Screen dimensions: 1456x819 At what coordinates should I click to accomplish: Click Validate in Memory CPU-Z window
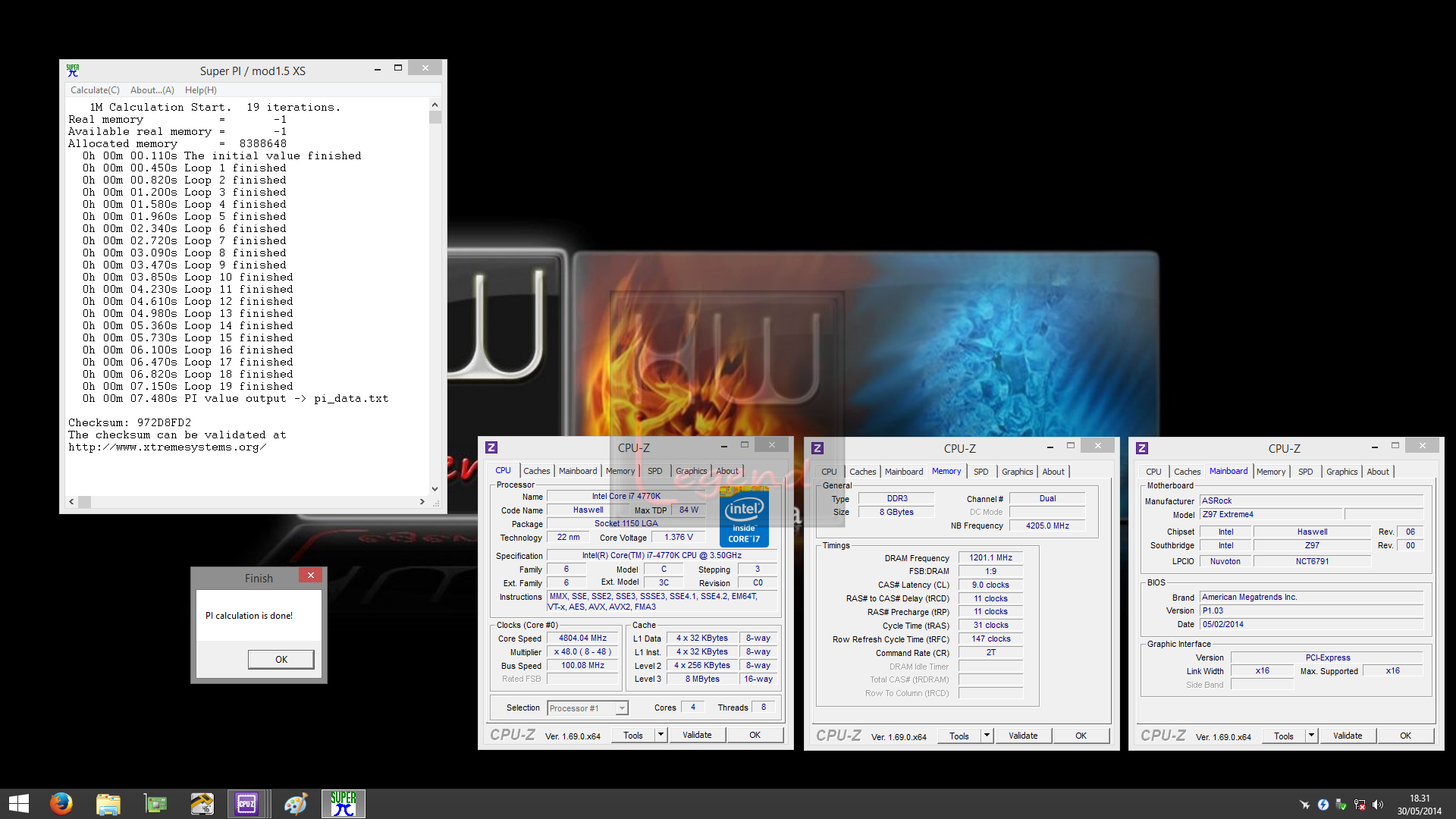(1023, 736)
